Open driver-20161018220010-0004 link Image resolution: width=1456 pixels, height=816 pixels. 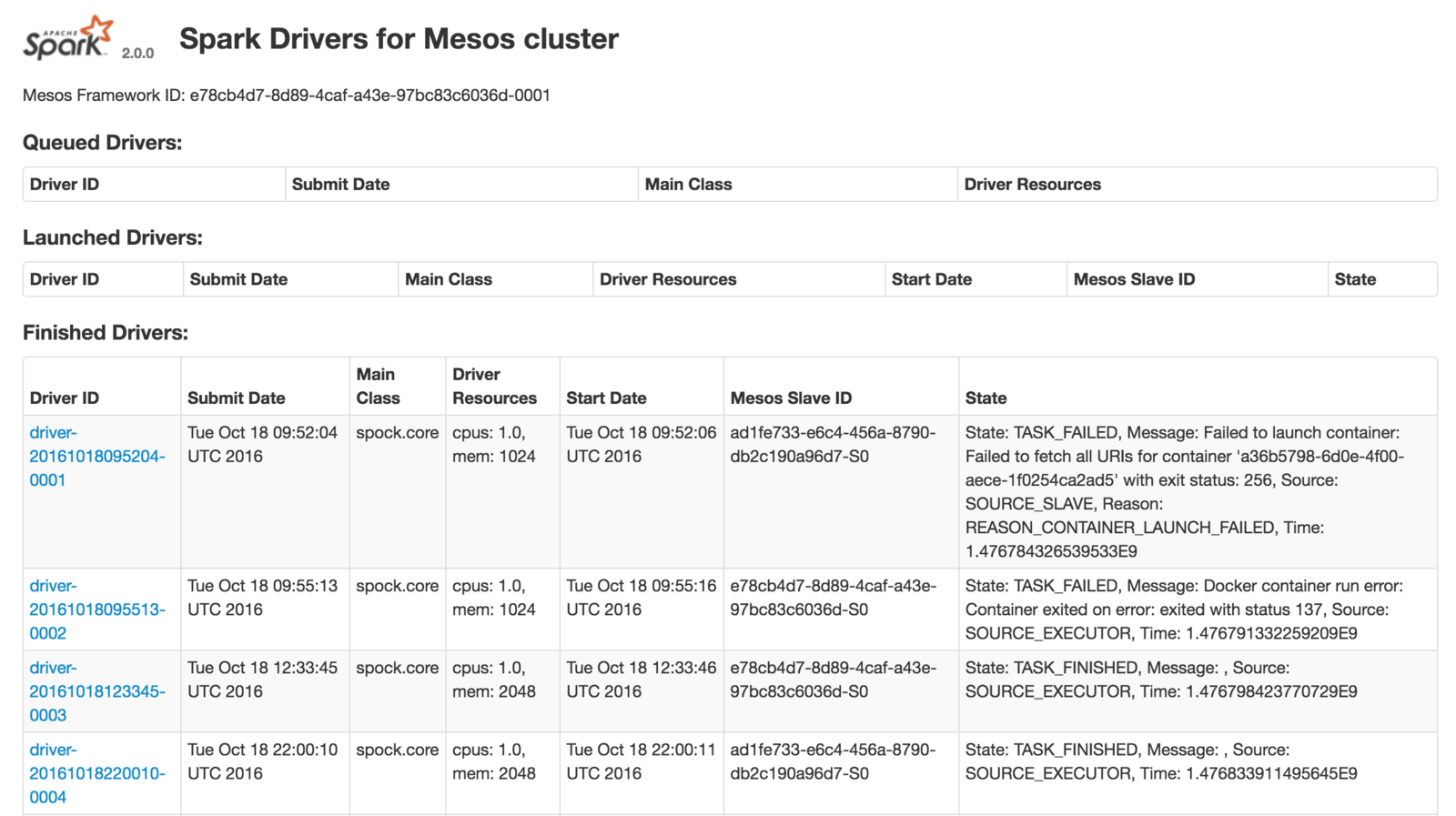tap(97, 773)
